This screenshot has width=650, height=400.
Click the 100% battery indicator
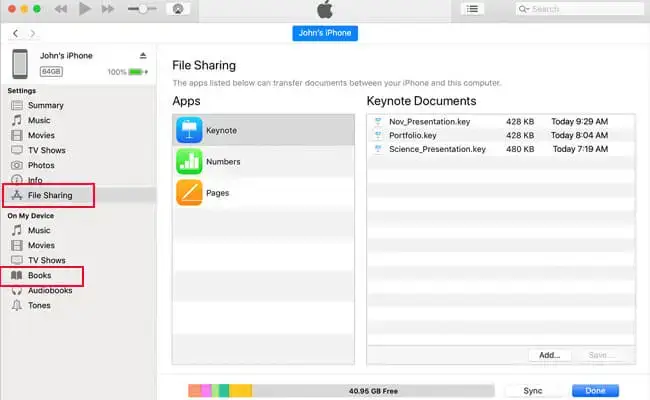point(127,72)
